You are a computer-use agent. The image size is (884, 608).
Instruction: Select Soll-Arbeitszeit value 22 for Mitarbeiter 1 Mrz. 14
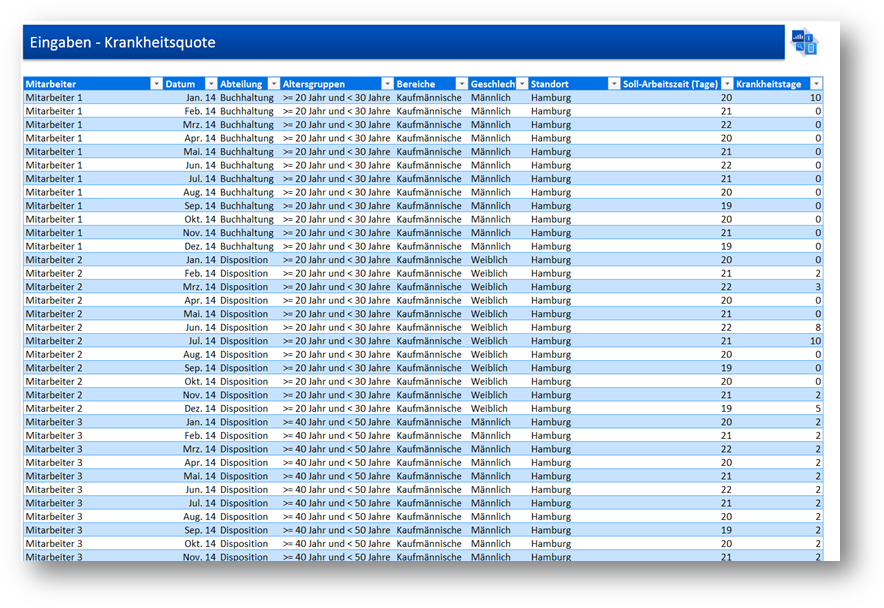coord(726,125)
